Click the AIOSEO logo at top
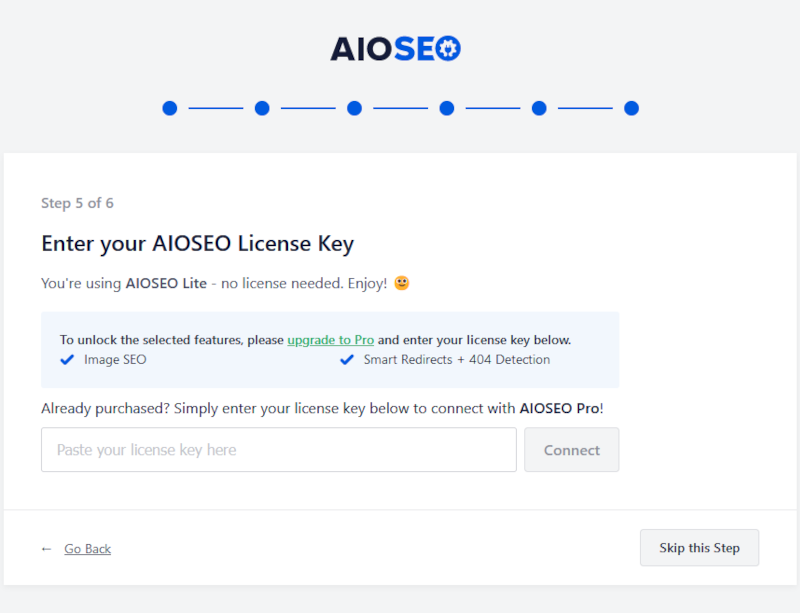 (395, 49)
